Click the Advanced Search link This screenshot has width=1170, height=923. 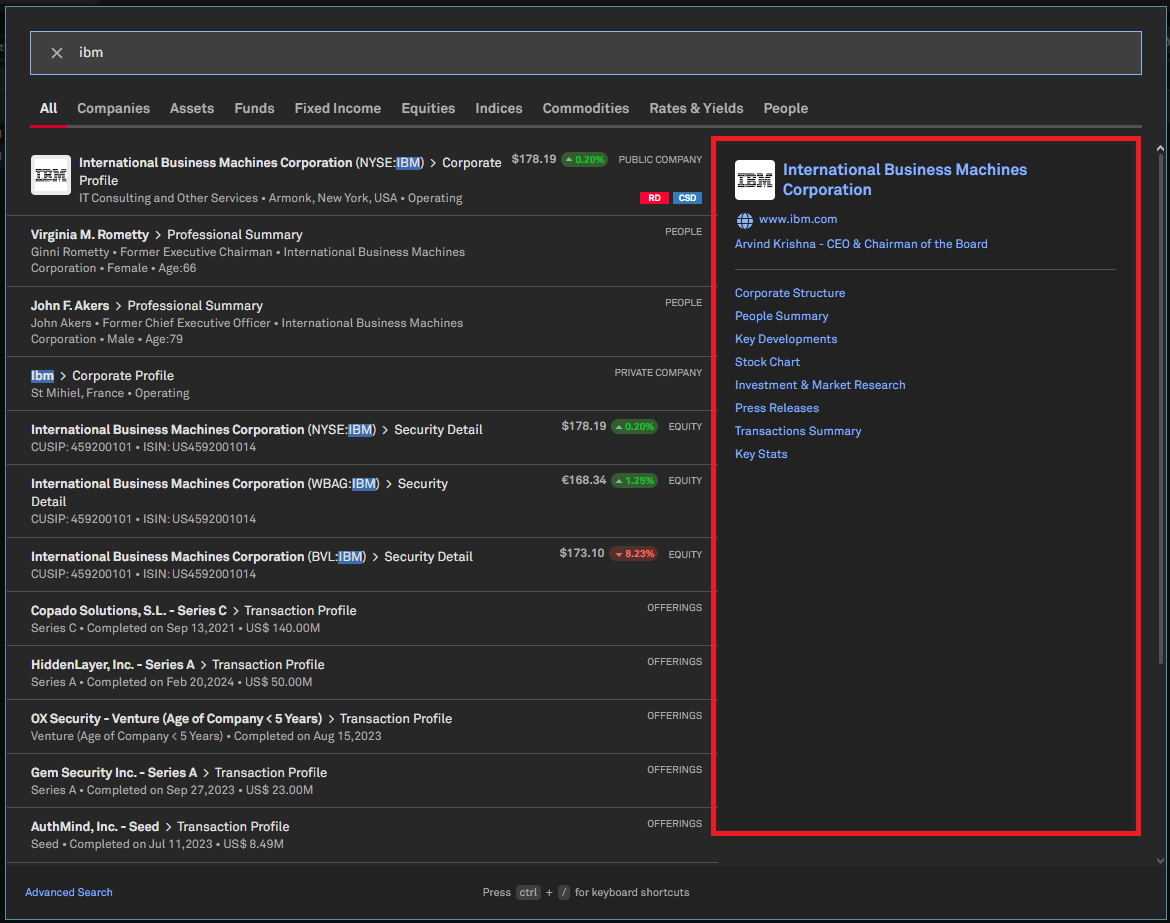[69, 892]
